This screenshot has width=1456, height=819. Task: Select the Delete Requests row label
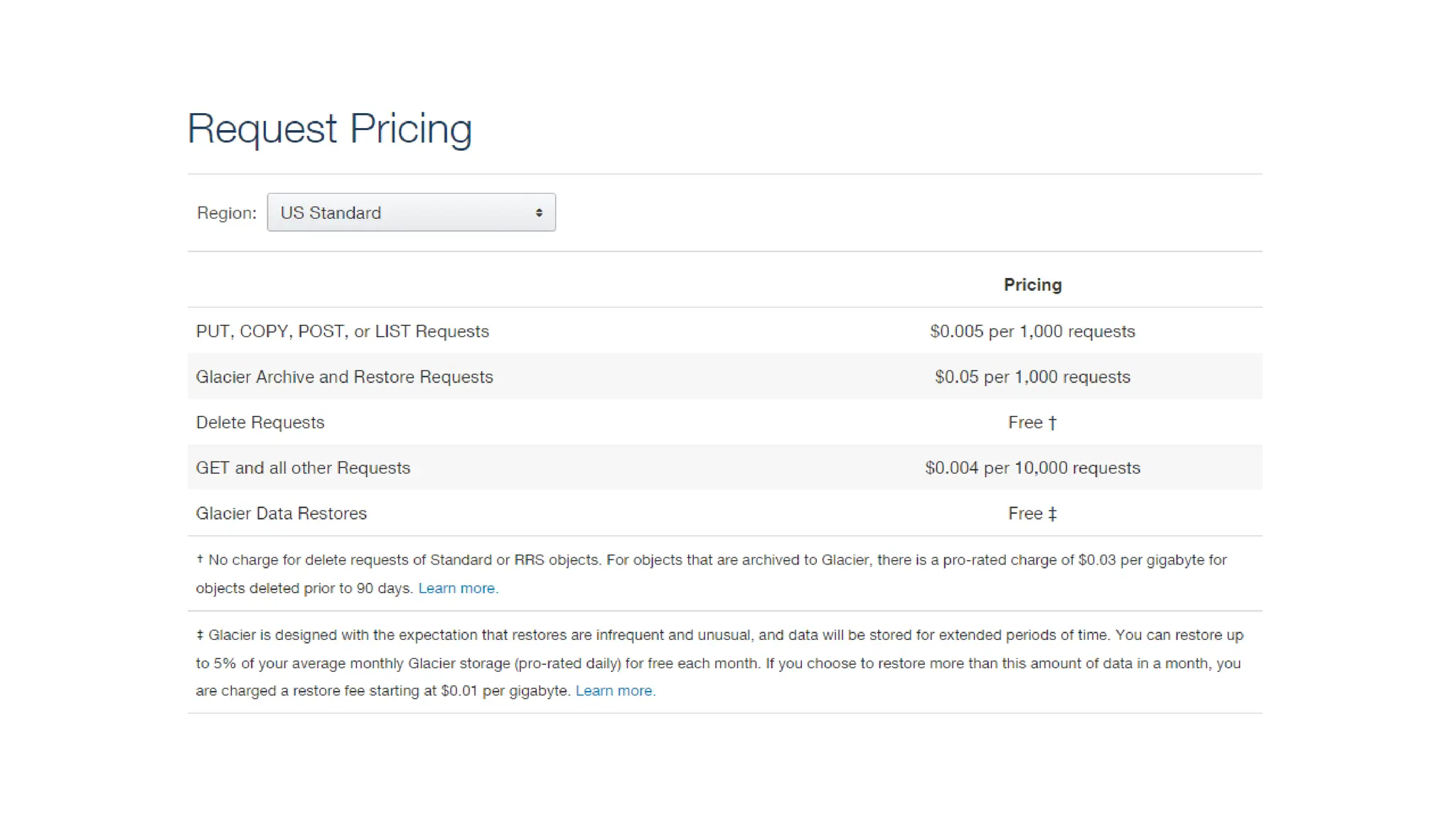259,422
